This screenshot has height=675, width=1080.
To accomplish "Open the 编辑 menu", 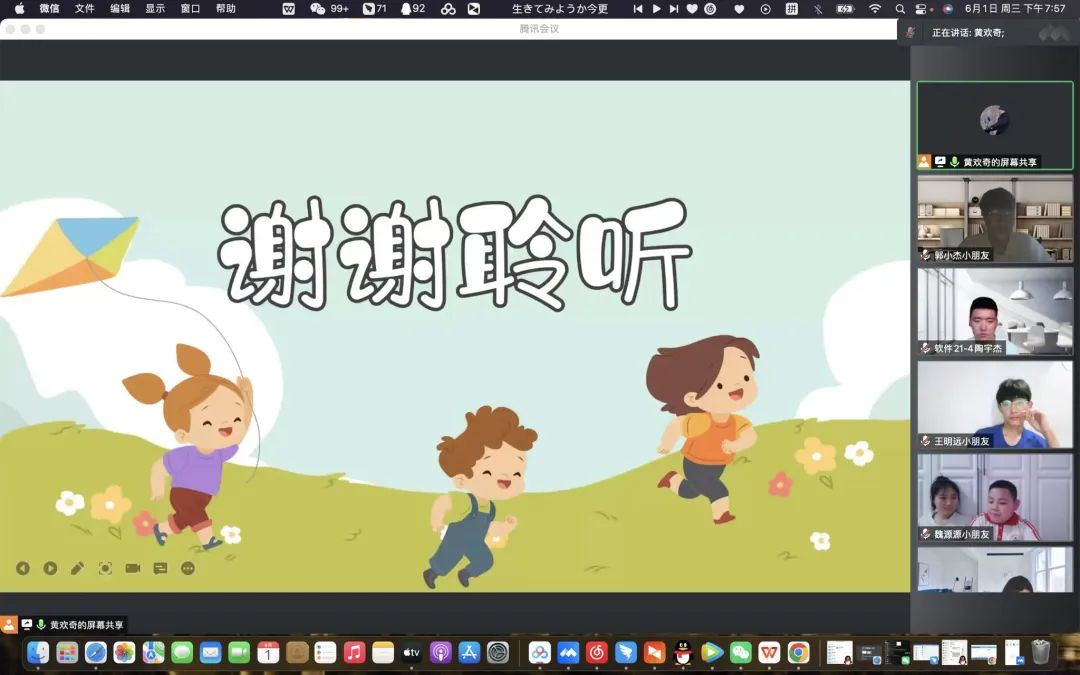I will coord(120,9).
